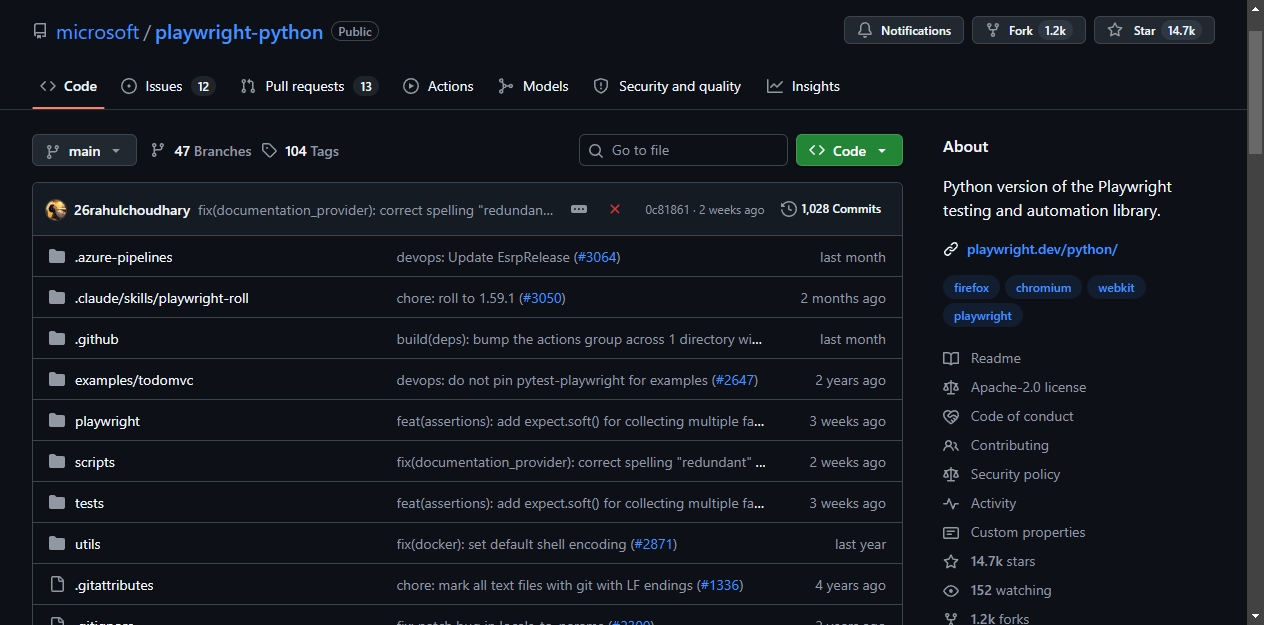The image size is (1264, 625).
Task: Click folder icon next to playwright
Action: click(x=57, y=421)
